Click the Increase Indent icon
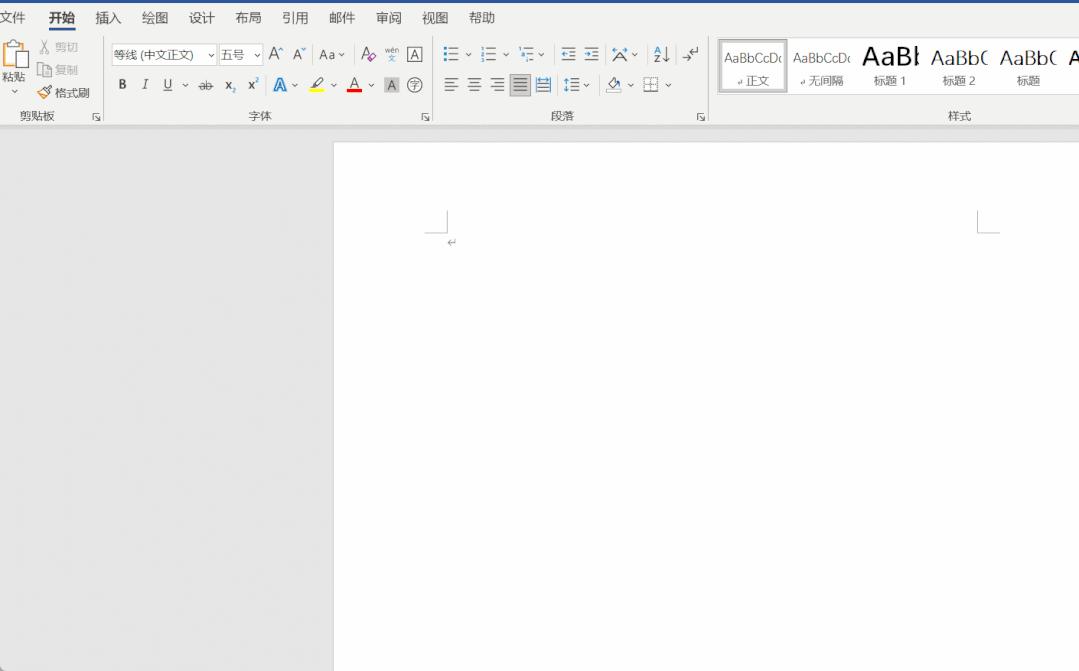The width and height of the screenshot is (1079, 671). click(591, 55)
